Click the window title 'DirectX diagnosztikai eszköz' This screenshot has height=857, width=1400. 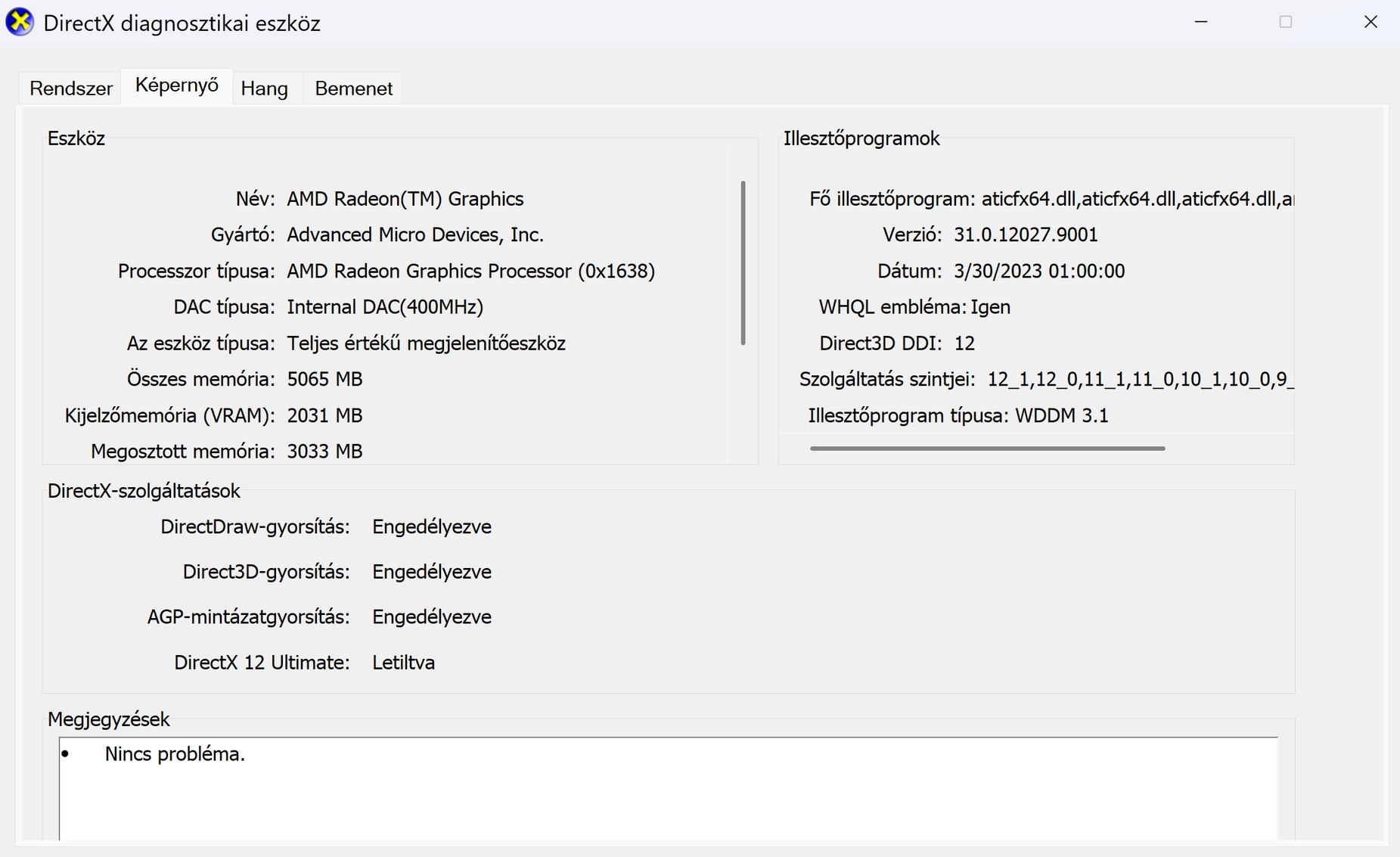click(x=182, y=23)
